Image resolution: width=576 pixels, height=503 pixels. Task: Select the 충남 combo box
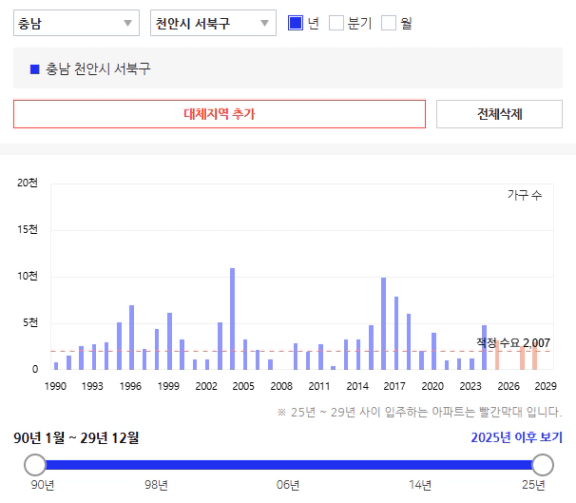(x=76, y=23)
